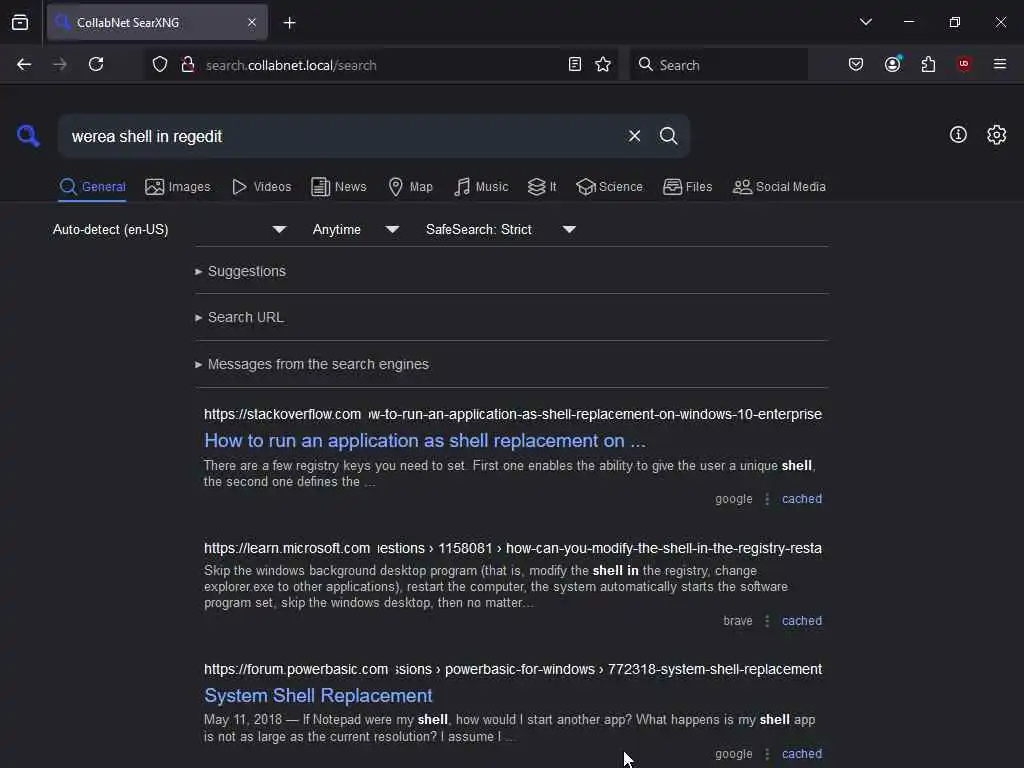Viewport: 1024px width, 768px height.
Task: Open Firefox account icon
Action: (893, 64)
